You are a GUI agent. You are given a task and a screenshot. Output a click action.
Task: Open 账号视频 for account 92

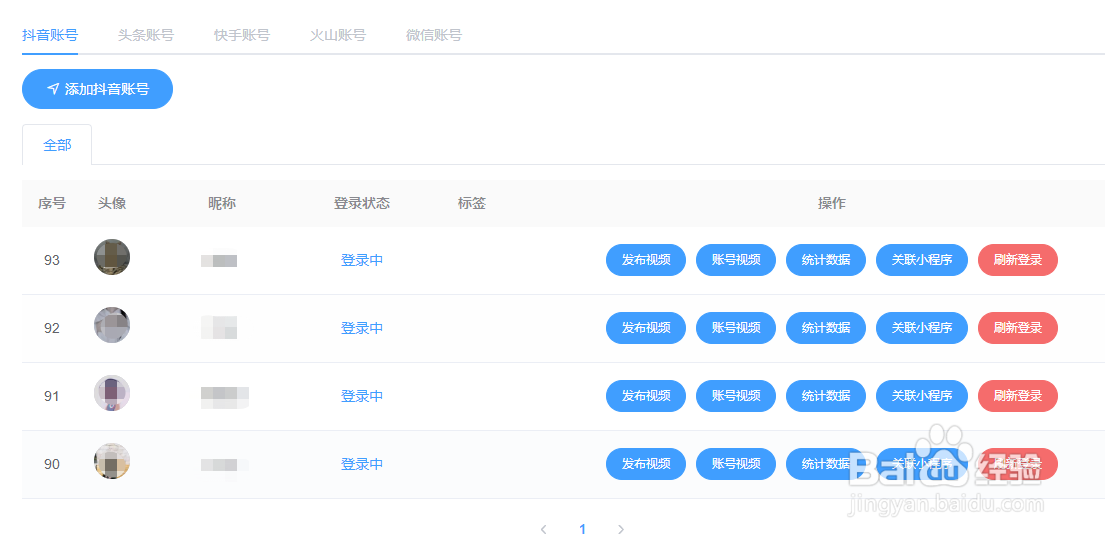coord(736,328)
